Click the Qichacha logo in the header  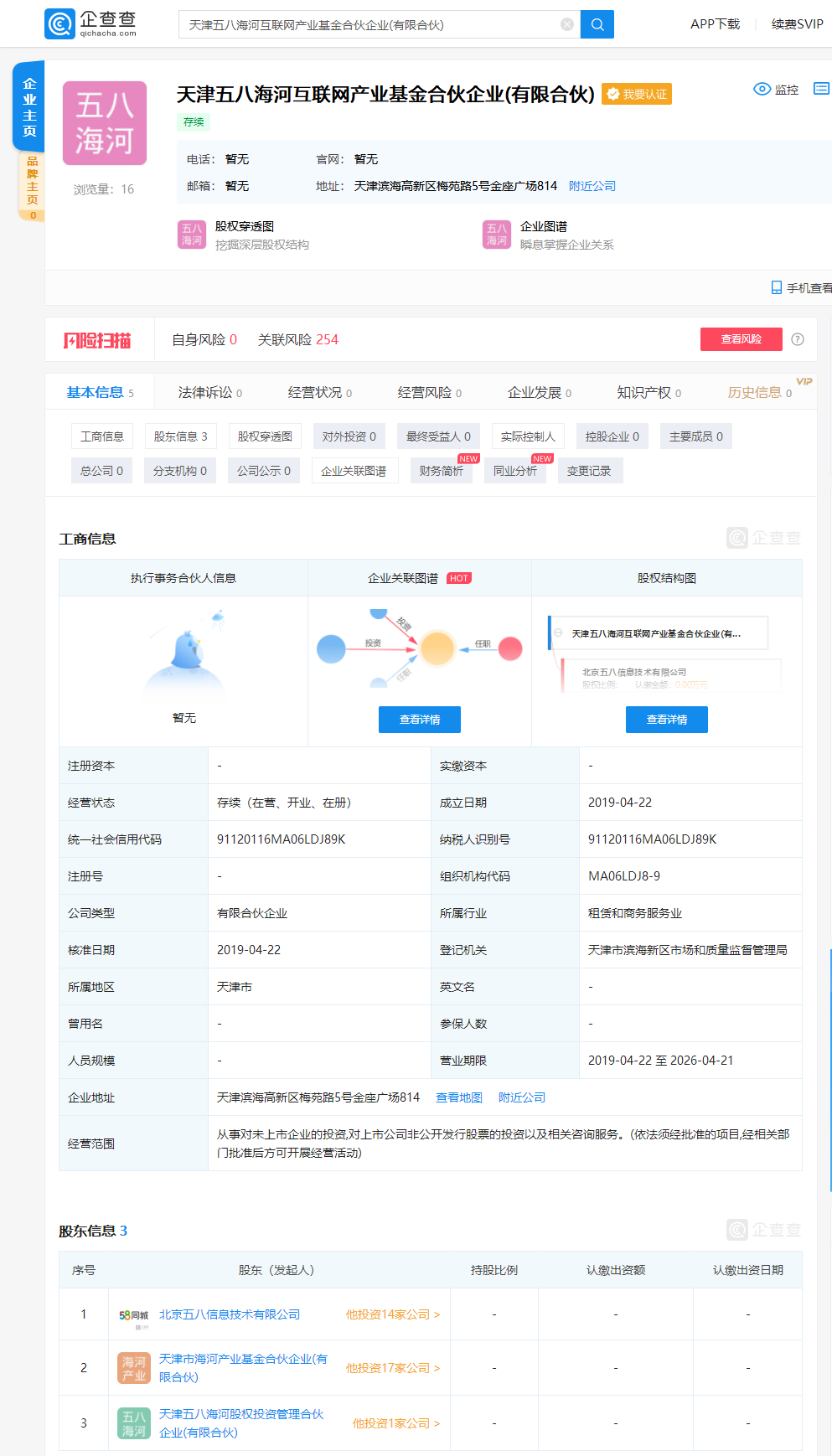(x=90, y=23)
